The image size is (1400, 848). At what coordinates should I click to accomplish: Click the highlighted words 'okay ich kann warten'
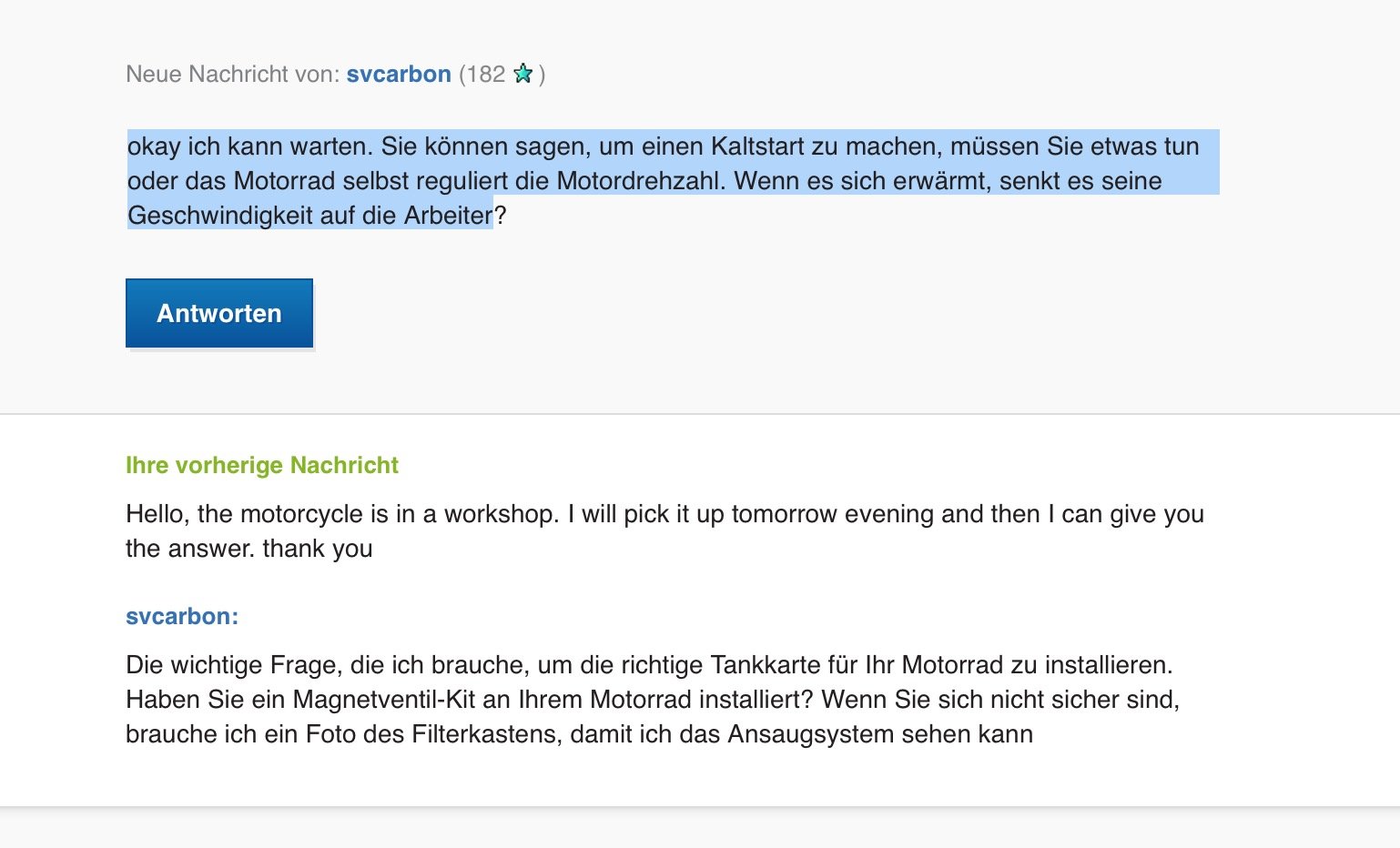point(247,146)
